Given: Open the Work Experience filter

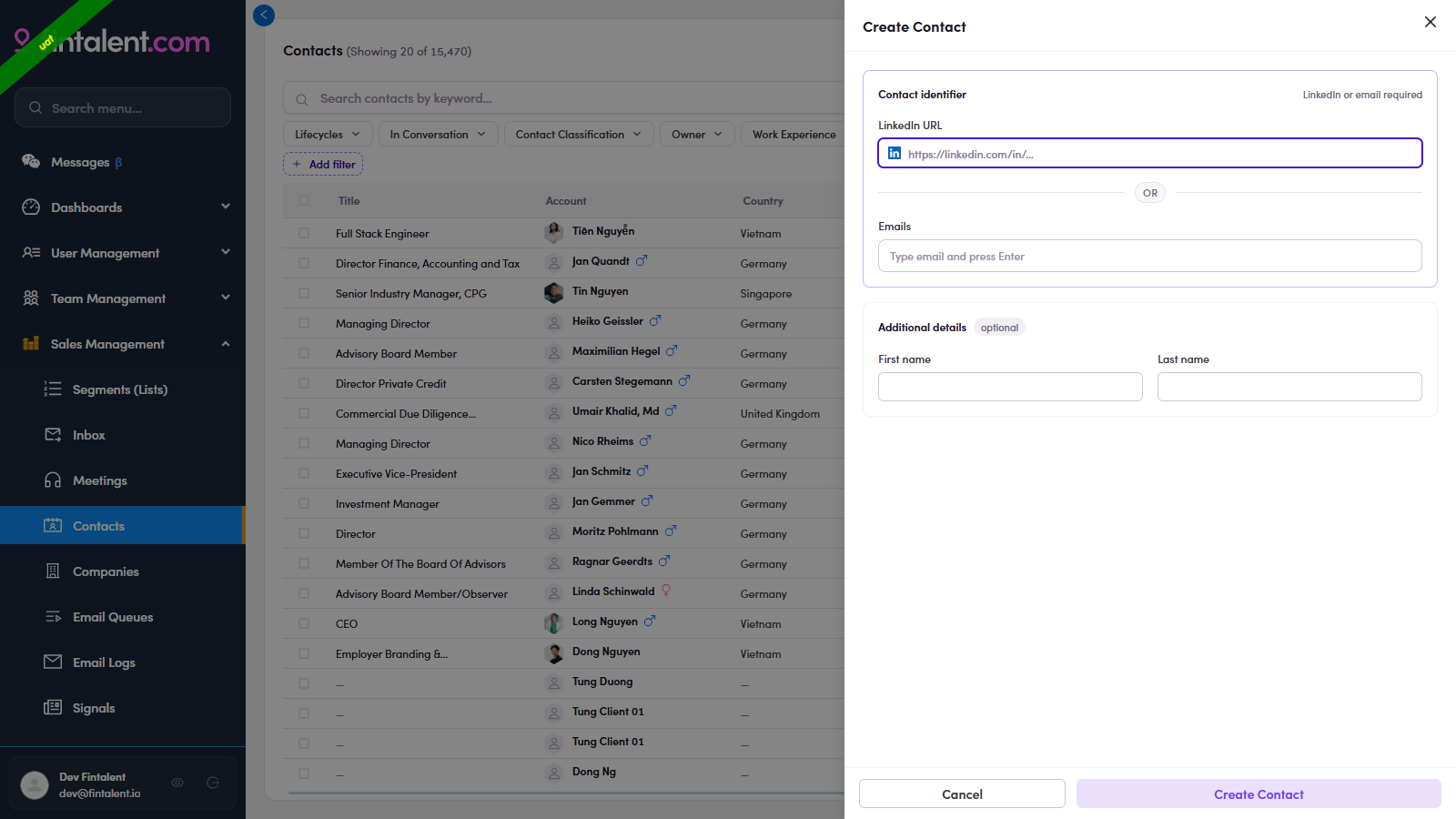Looking at the screenshot, I should pyautogui.click(x=794, y=134).
